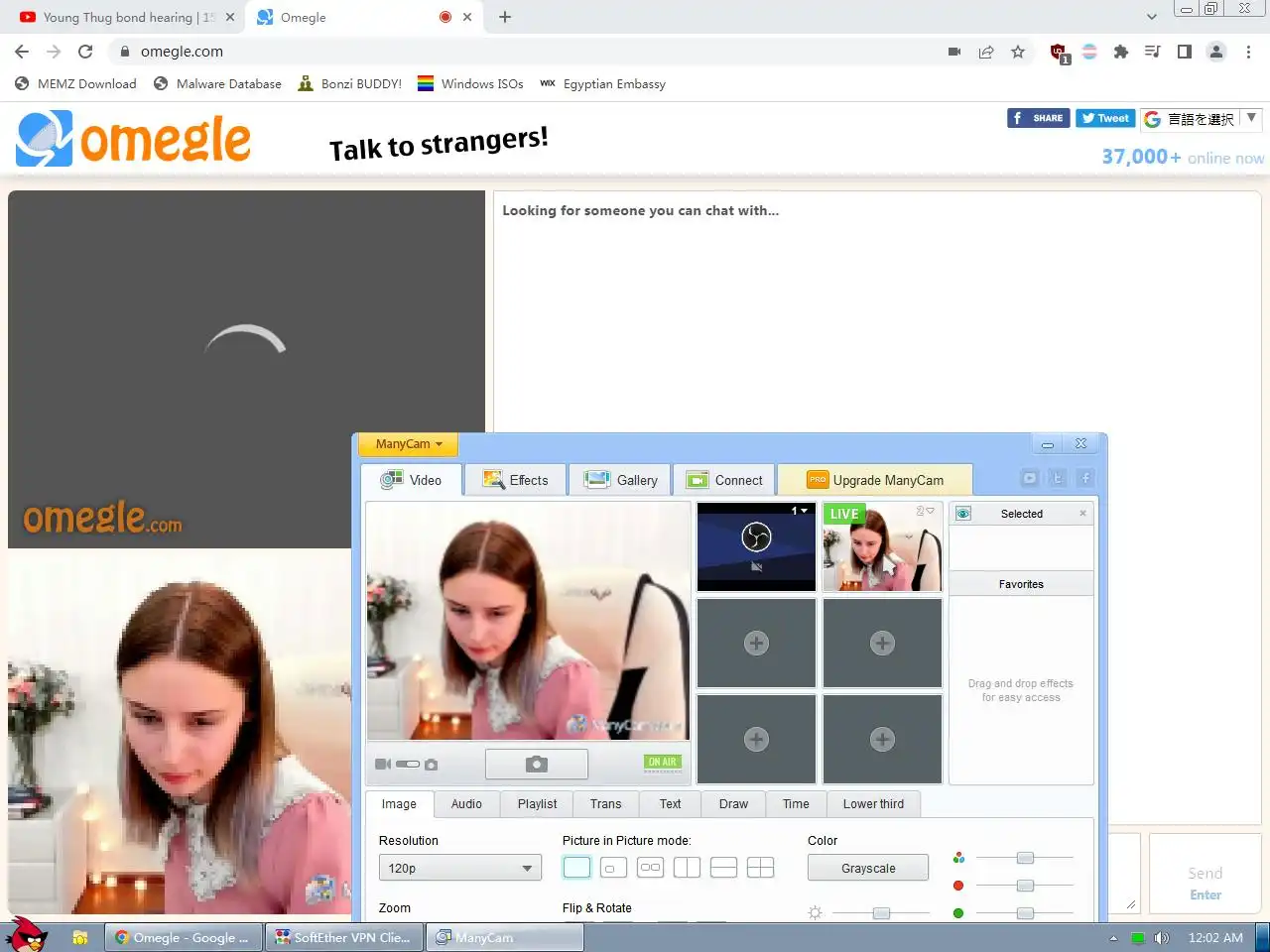The height and width of the screenshot is (952, 1270).
Task: Toggle the eye icon in Selected effects panel
Action: (962, 514)
